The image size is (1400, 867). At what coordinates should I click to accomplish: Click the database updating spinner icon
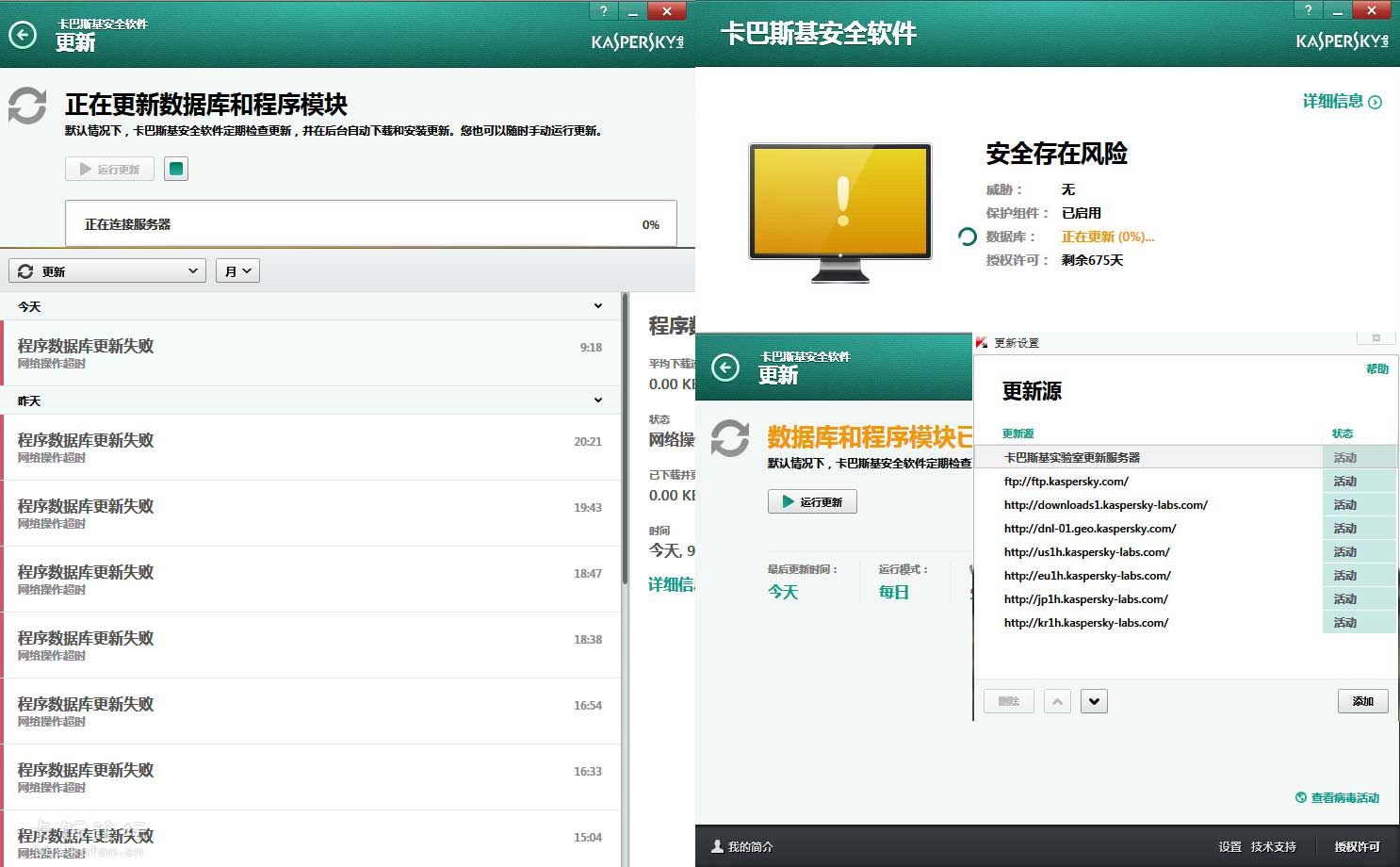pos(967,237)
